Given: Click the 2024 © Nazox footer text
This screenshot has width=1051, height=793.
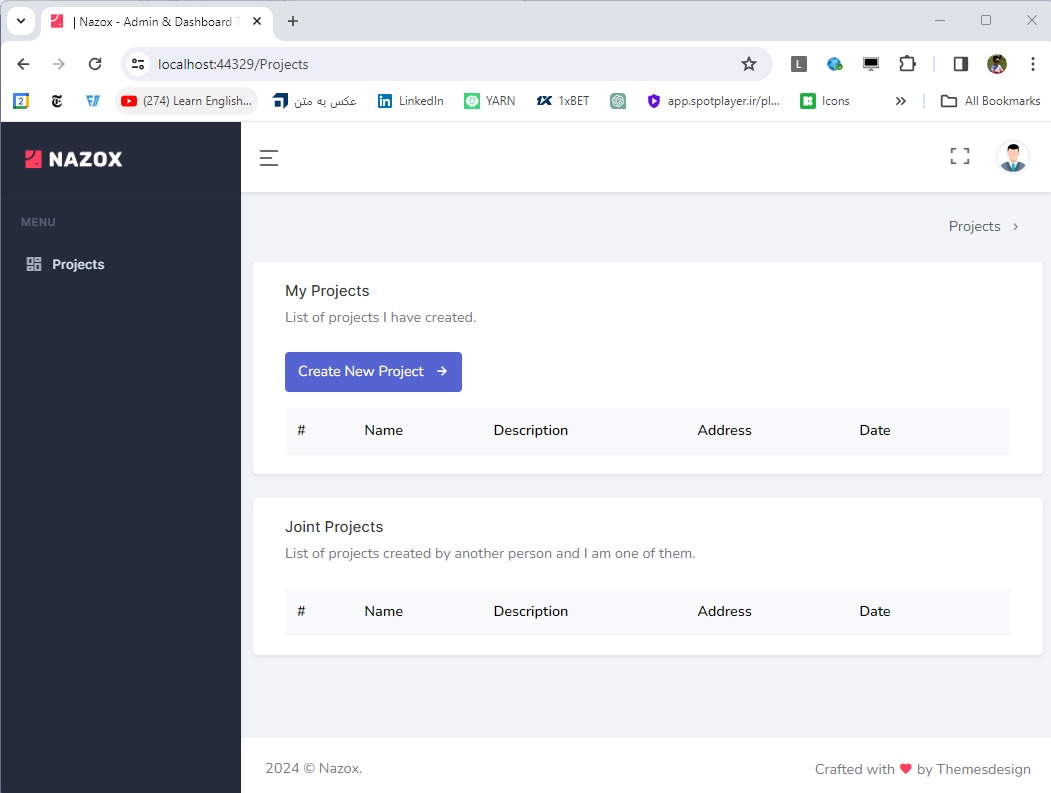Looking at the screenshot, I should (x=314, y=768).
